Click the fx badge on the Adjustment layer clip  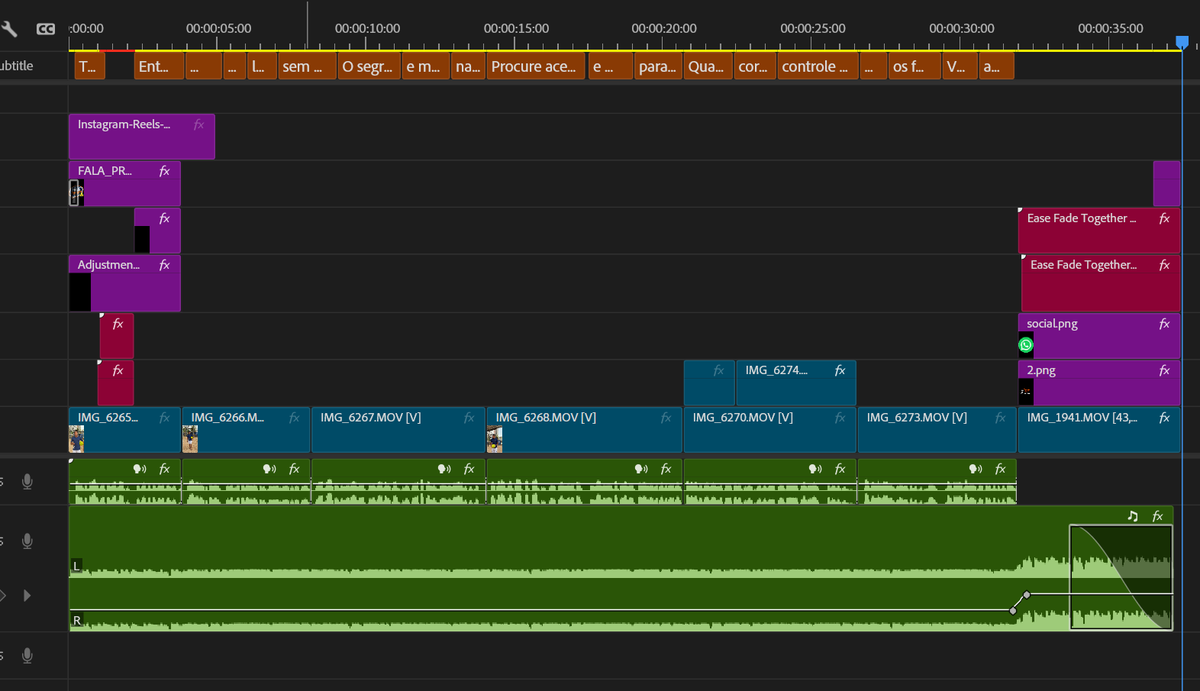(164, 265)
